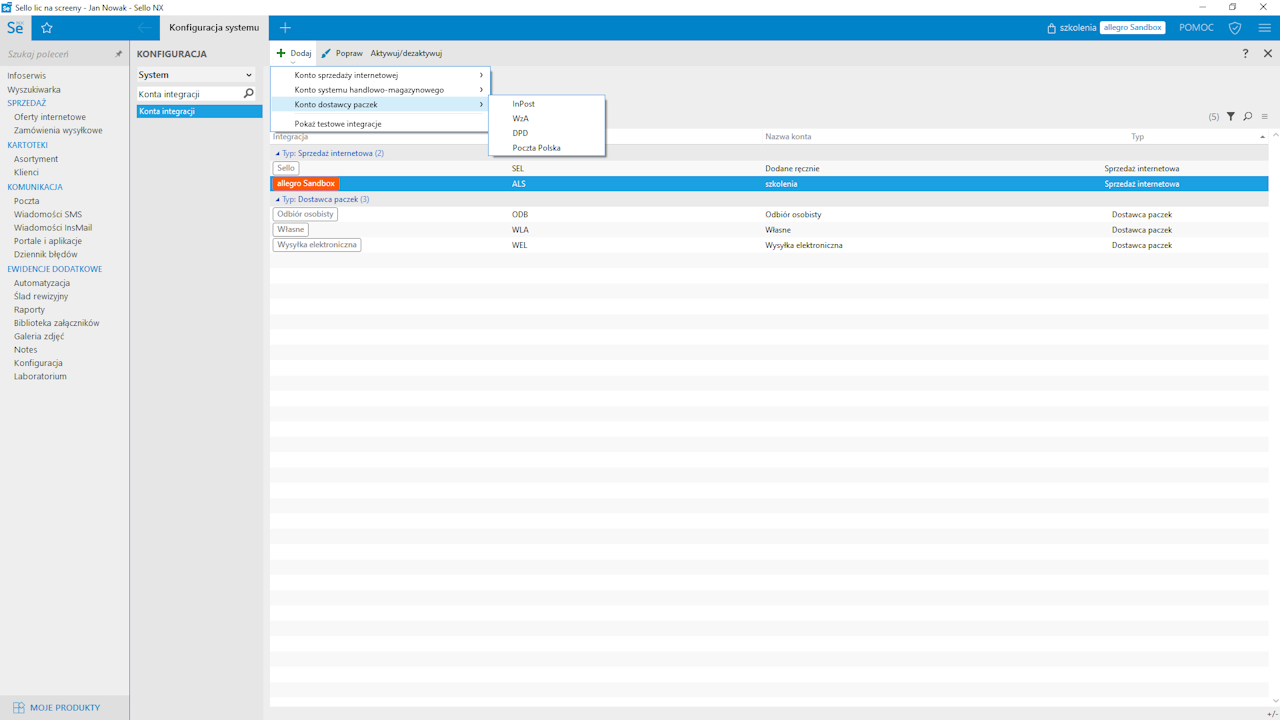Click the list search magnifier icon
Screen dimensions: 1280x720
(1248, 117)
